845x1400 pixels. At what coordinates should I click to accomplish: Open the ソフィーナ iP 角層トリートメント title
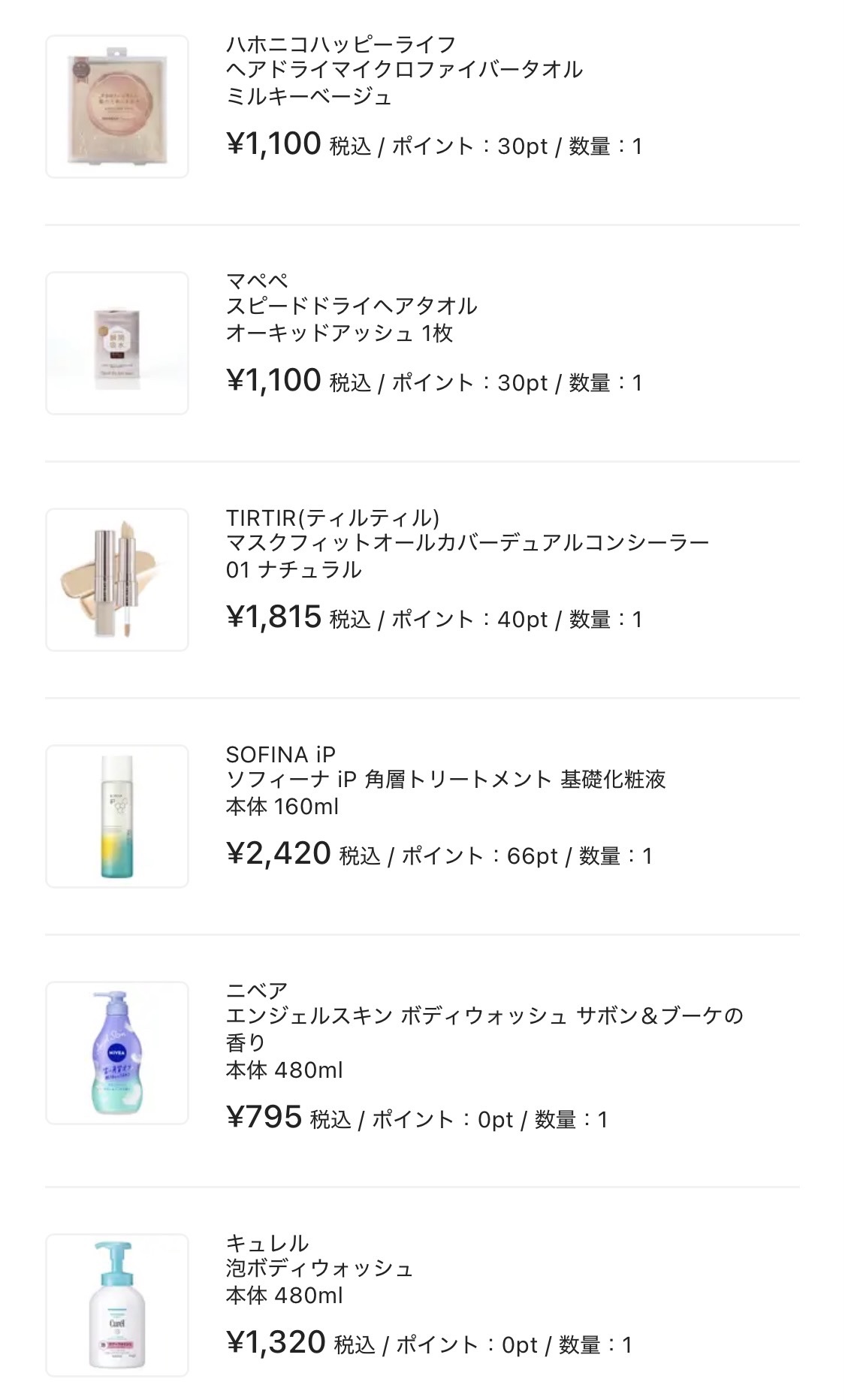coord(445,780)
